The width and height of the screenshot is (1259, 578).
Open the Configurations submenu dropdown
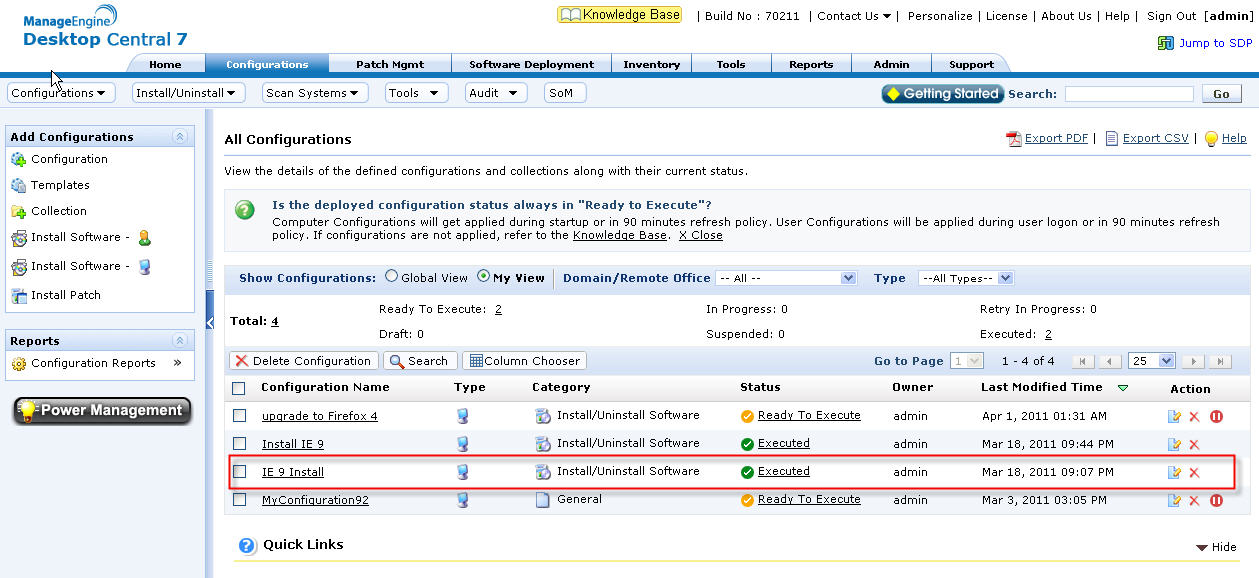[61, 93]
